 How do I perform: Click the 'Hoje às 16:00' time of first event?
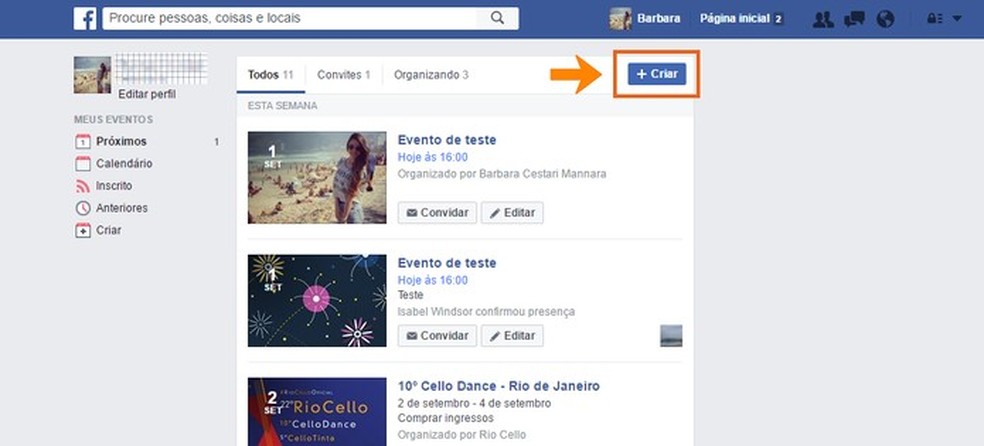coord(433,157)
